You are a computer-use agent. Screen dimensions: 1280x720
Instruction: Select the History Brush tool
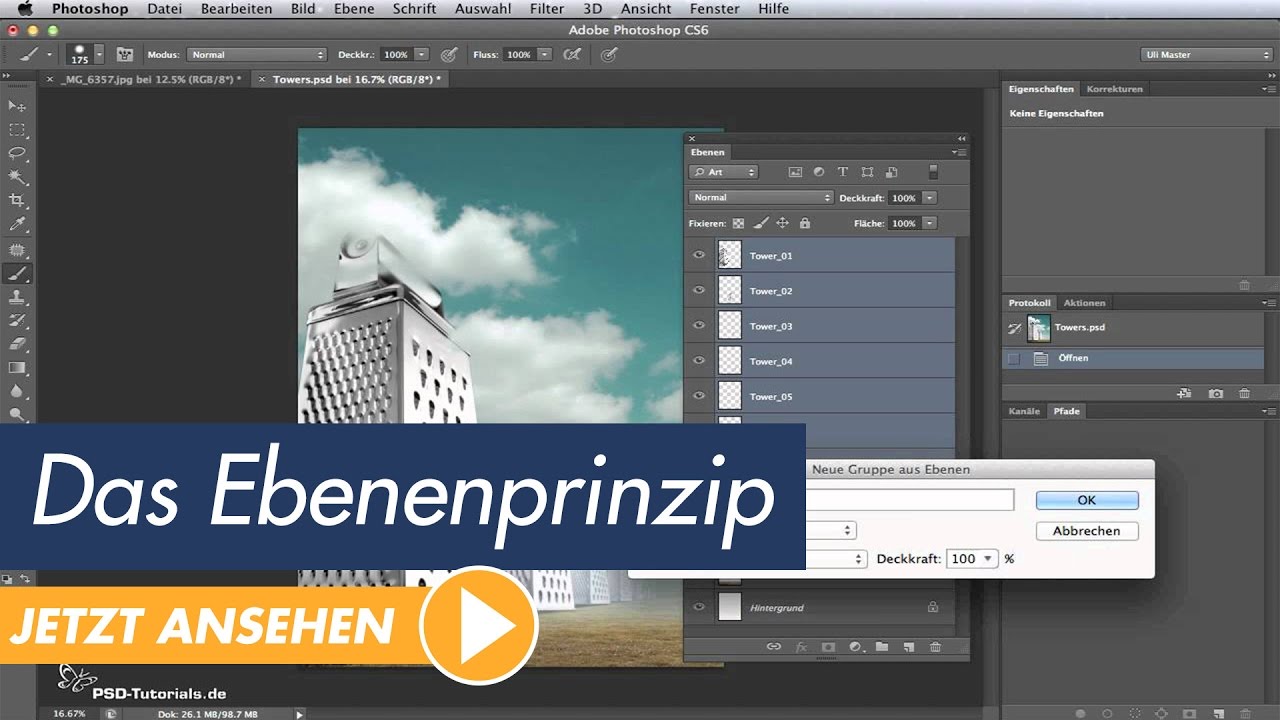click(17, 322)
